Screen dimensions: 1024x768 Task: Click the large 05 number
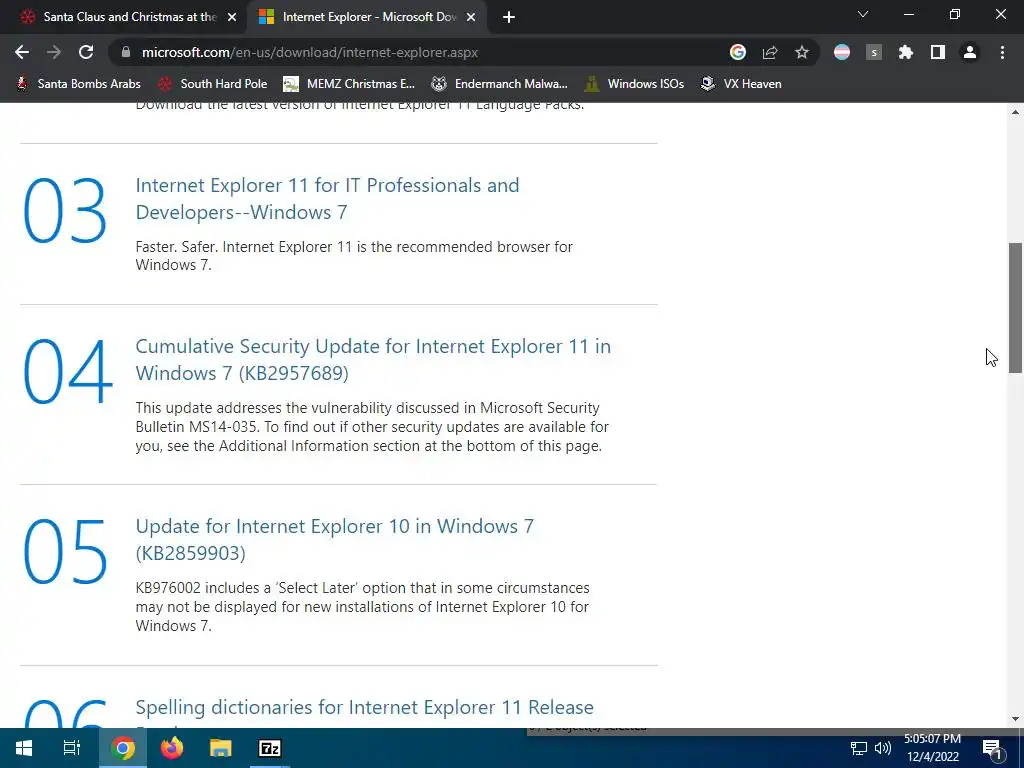[x=65, y=552]
